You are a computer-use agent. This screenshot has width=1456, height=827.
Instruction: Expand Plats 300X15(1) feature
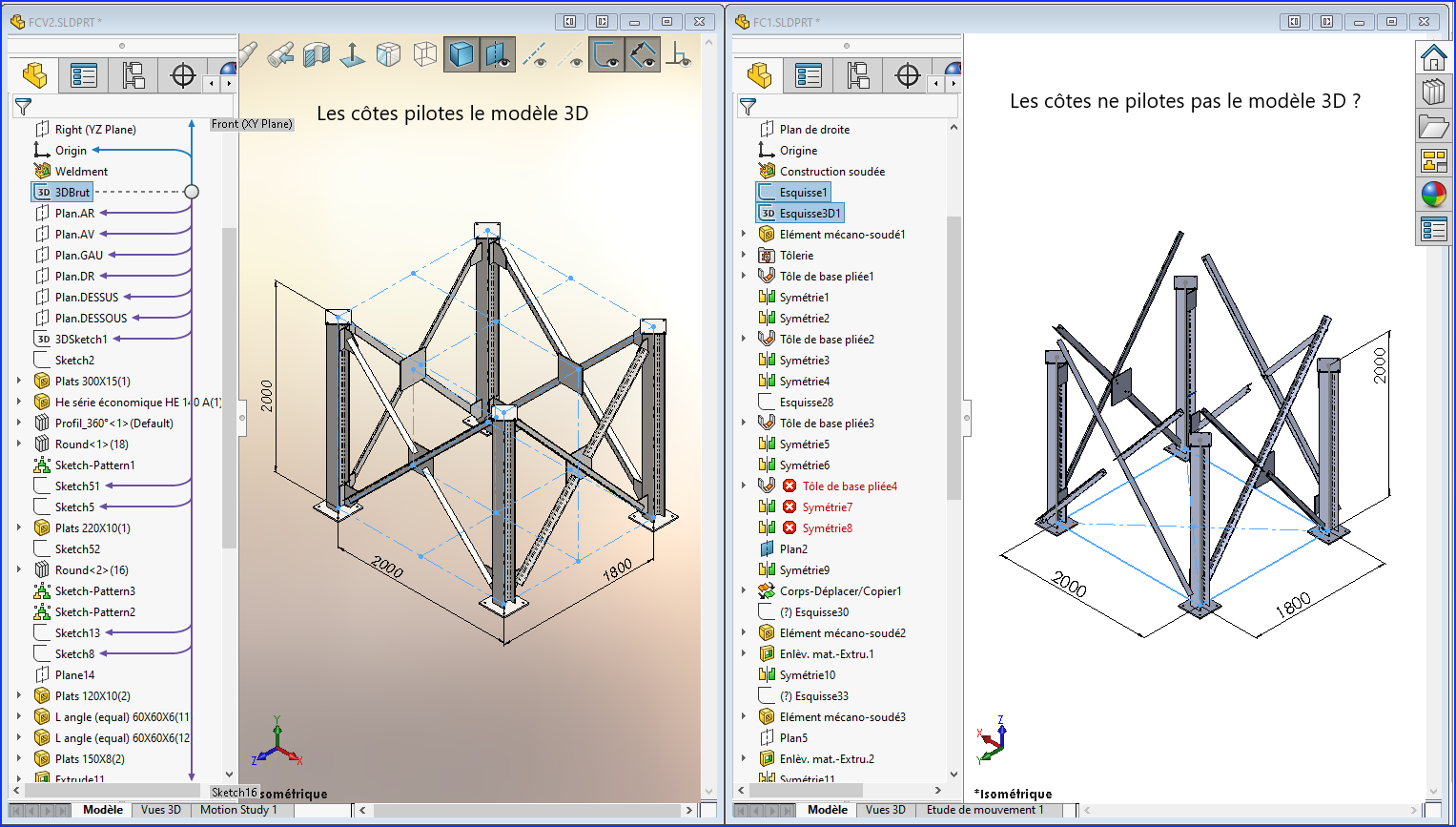pos(19,381)
